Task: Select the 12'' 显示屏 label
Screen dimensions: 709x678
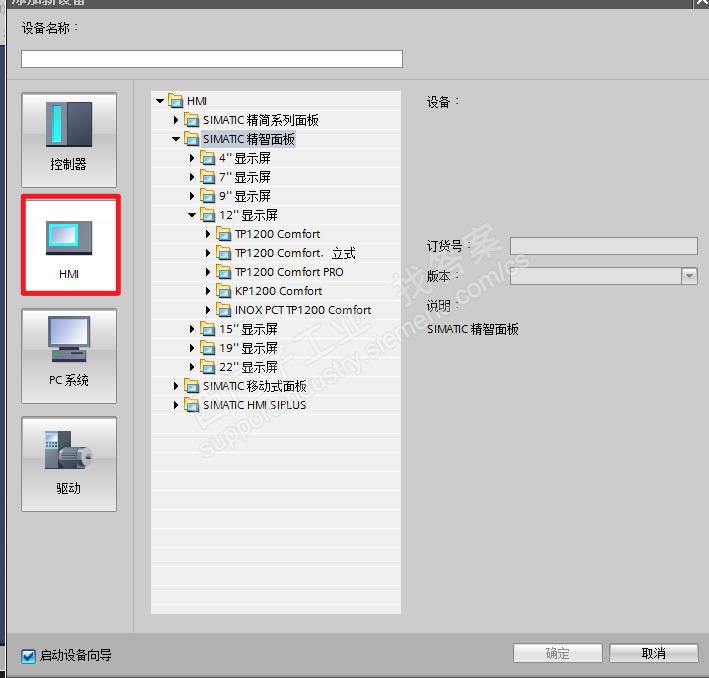Action: tap(248, 215)
